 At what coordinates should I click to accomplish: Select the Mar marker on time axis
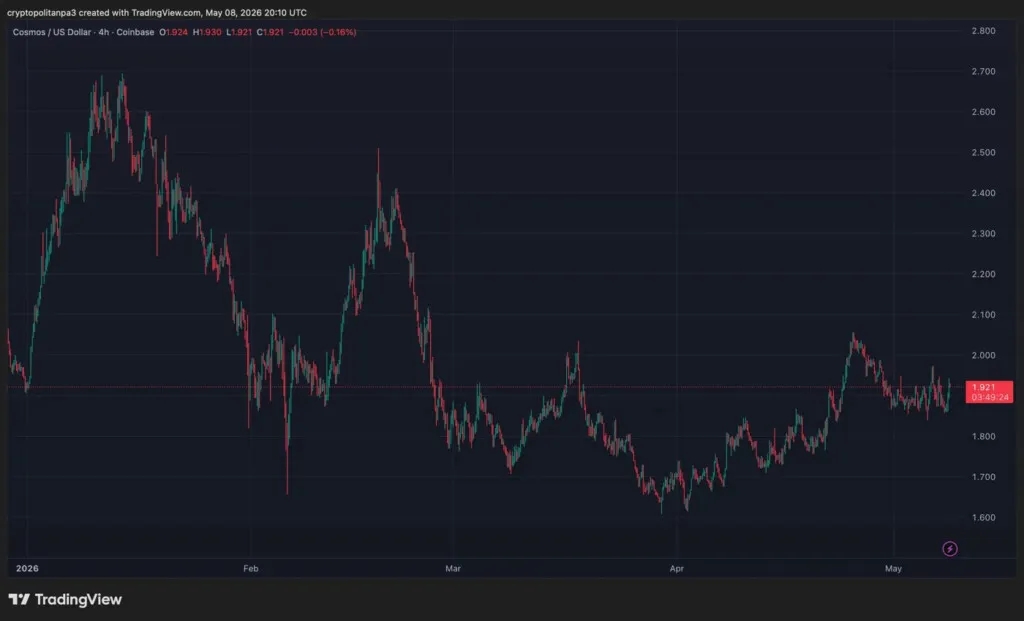pos(453,569)
